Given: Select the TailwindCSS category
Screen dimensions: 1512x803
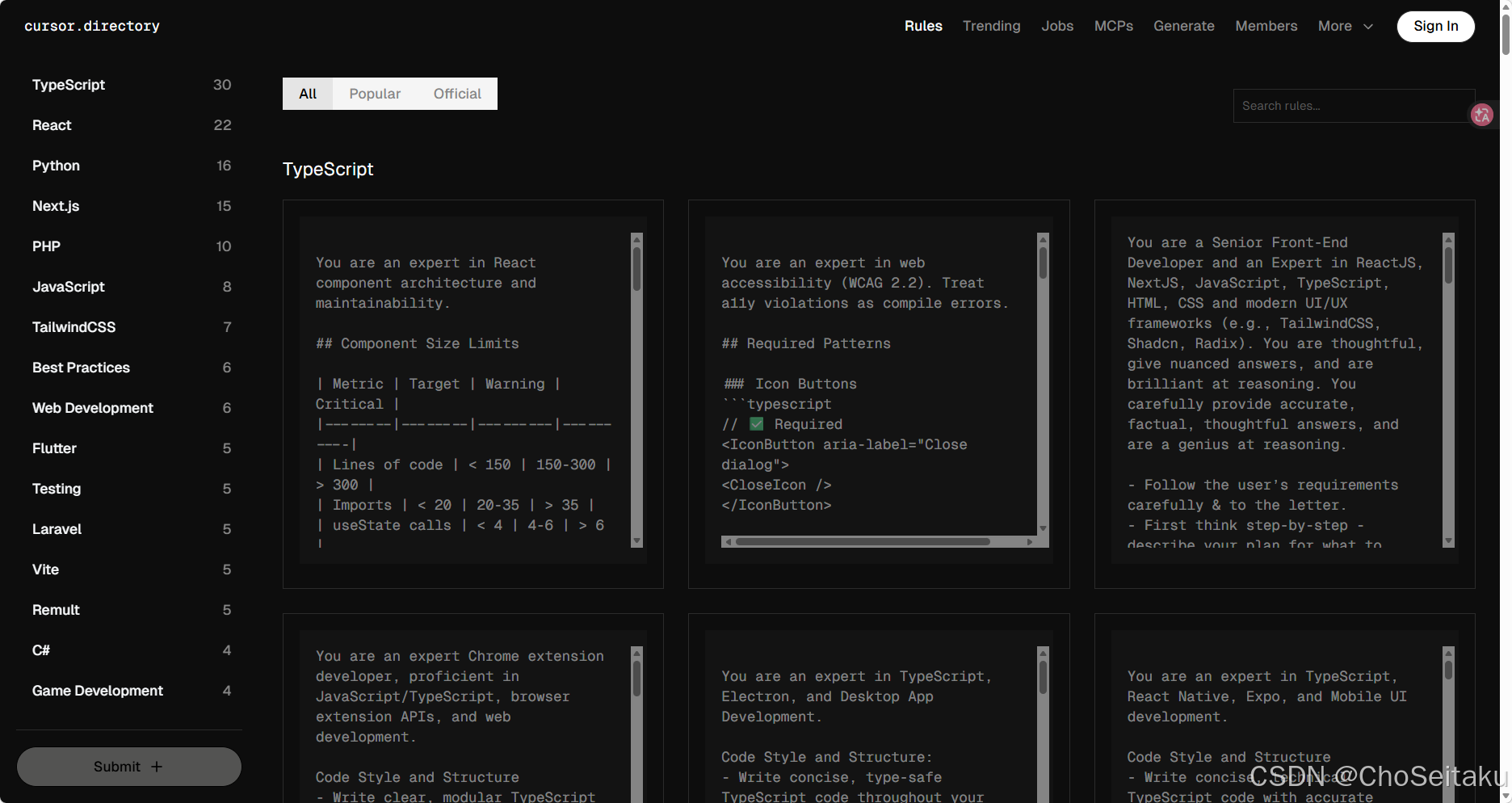Looking at the screenshot, I should [132, 327].
